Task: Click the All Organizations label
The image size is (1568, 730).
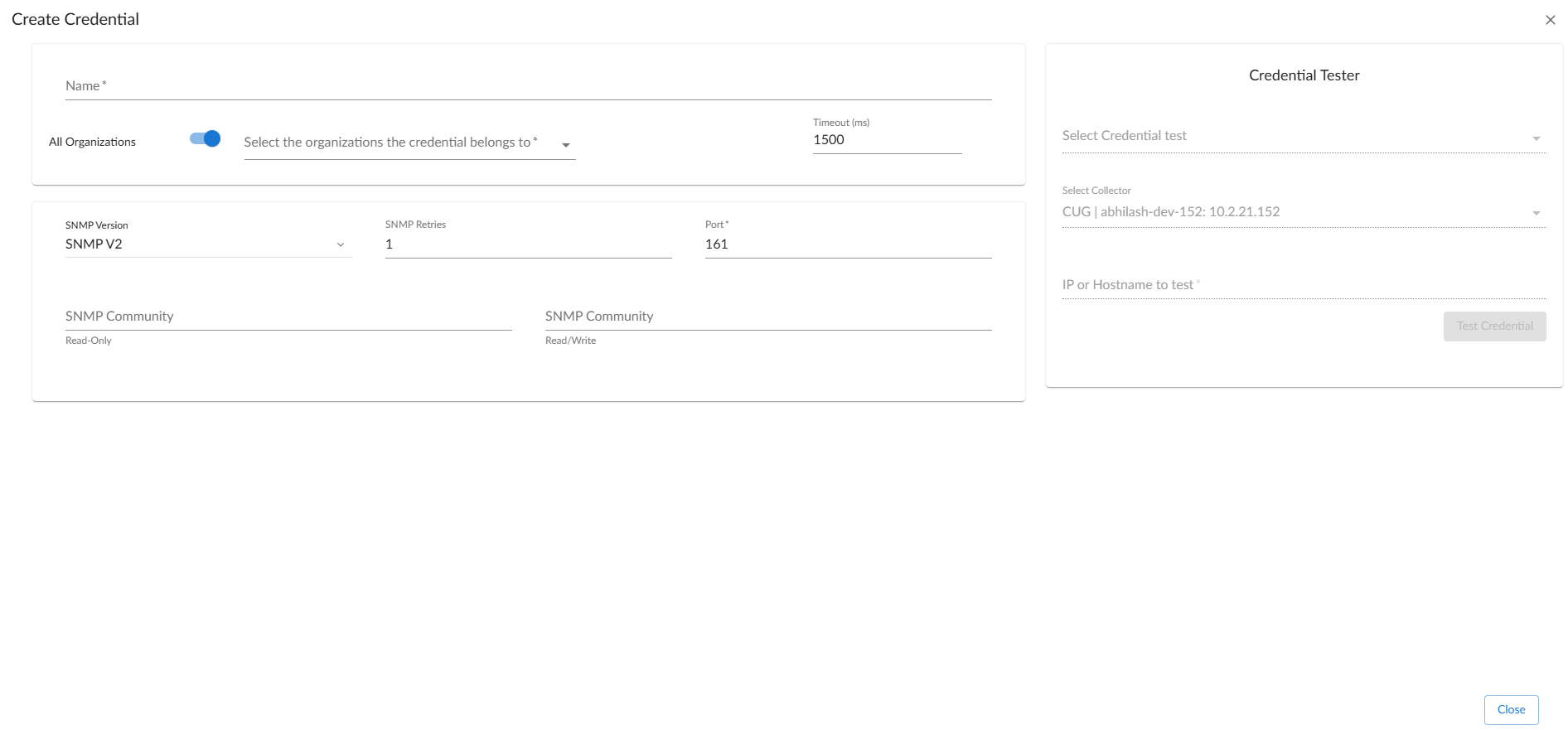Action: 92,142
